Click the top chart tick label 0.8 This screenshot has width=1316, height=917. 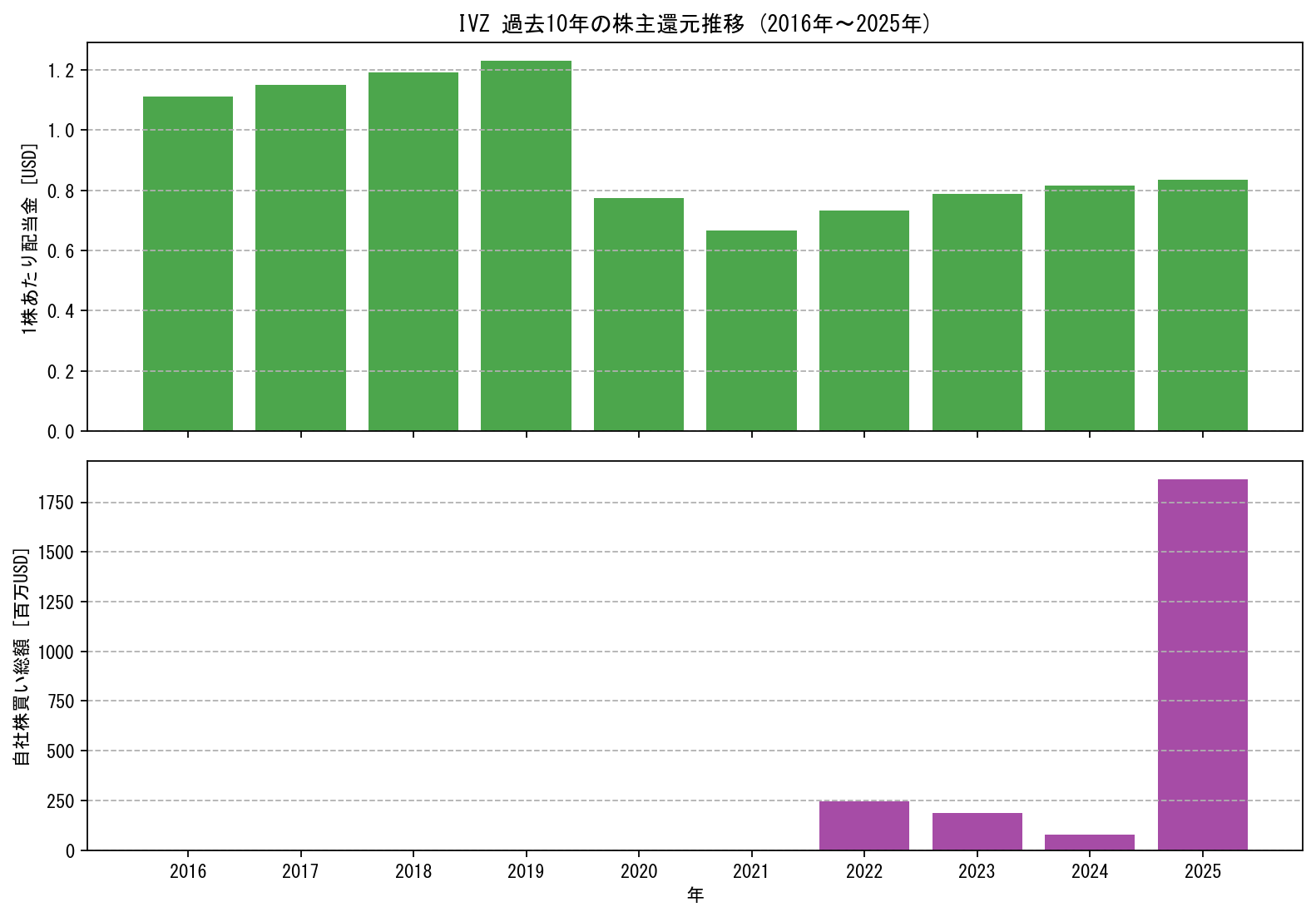61,191
